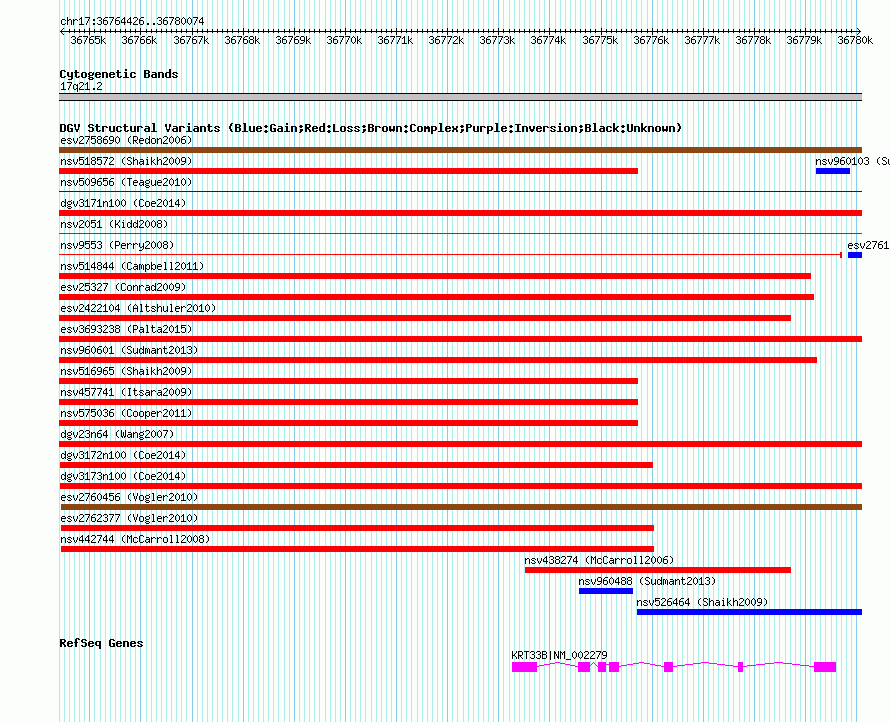
Task: Click the red nsv514844 (Campbell2011) variant bar
Action: click(x=435, y=276)
